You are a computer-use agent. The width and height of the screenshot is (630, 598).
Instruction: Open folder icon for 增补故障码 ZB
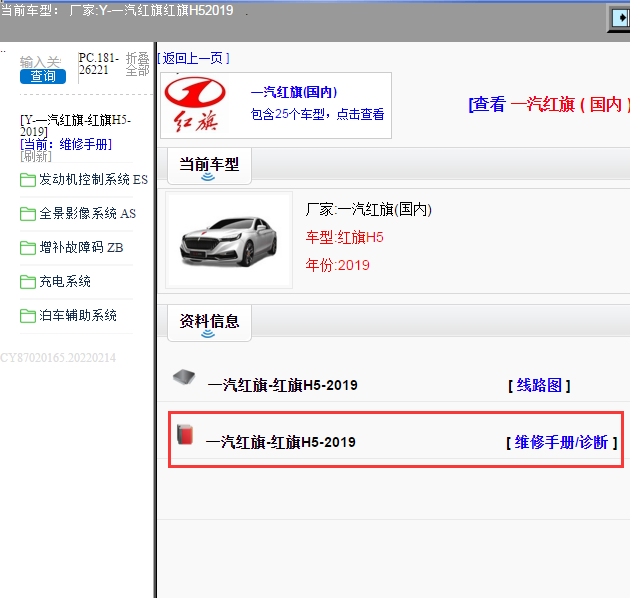(28, 248)
